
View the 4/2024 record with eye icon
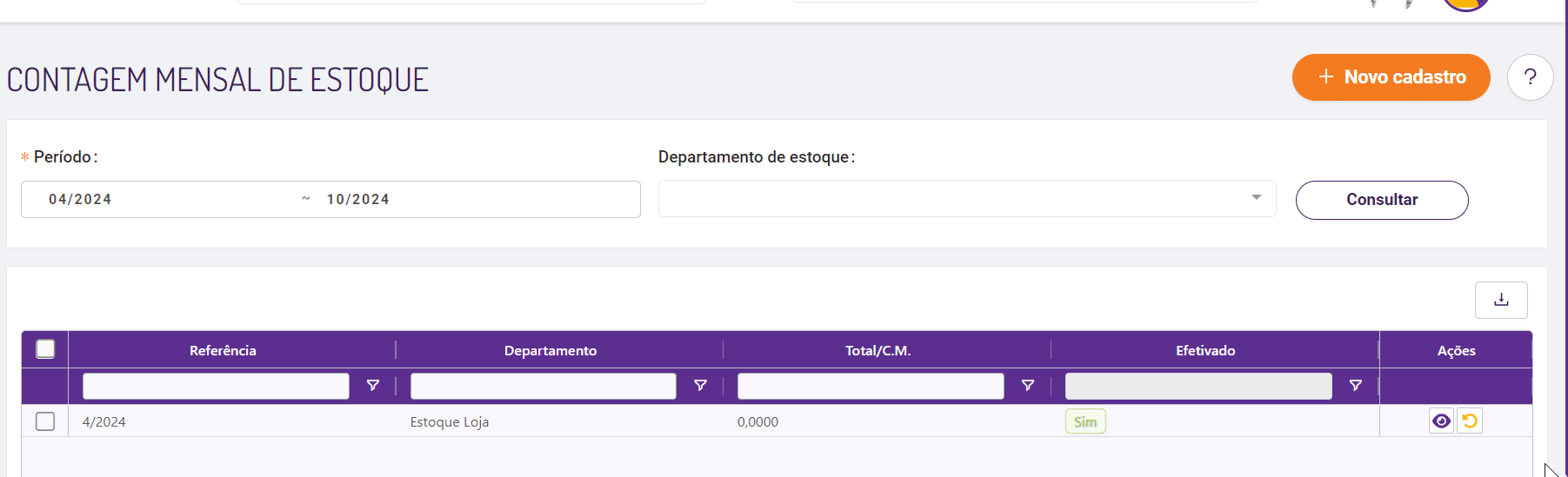(x=1441, y=421)
